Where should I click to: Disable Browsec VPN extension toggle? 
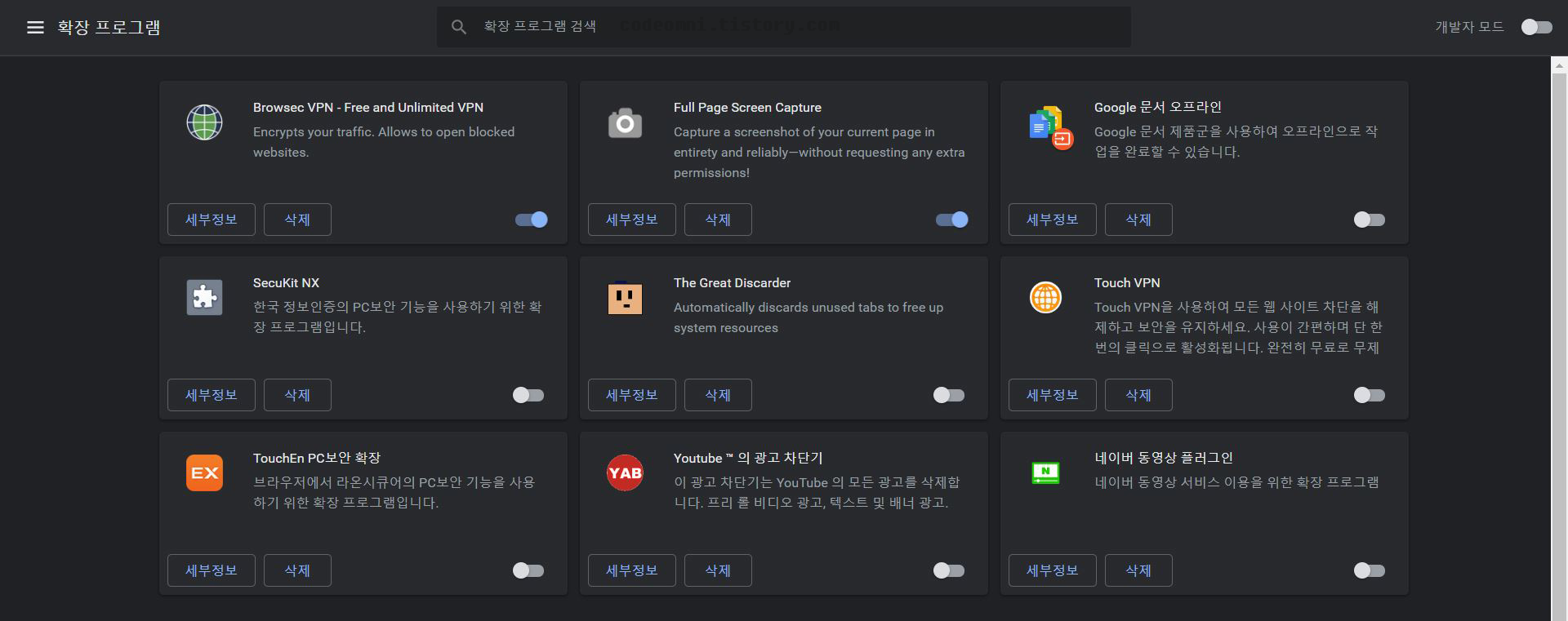(532, 220)
